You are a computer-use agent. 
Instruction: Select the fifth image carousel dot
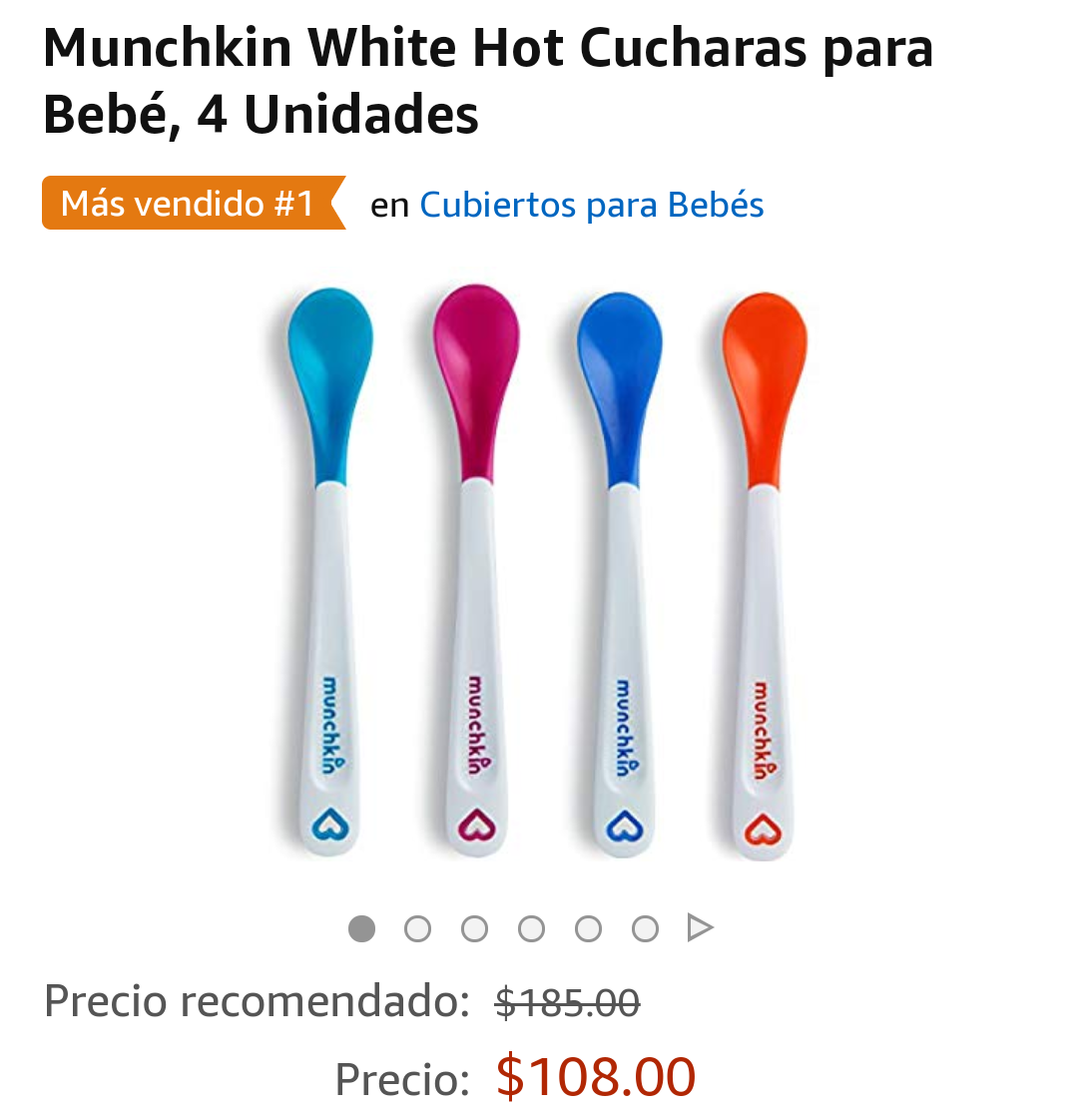pos(588,928)
